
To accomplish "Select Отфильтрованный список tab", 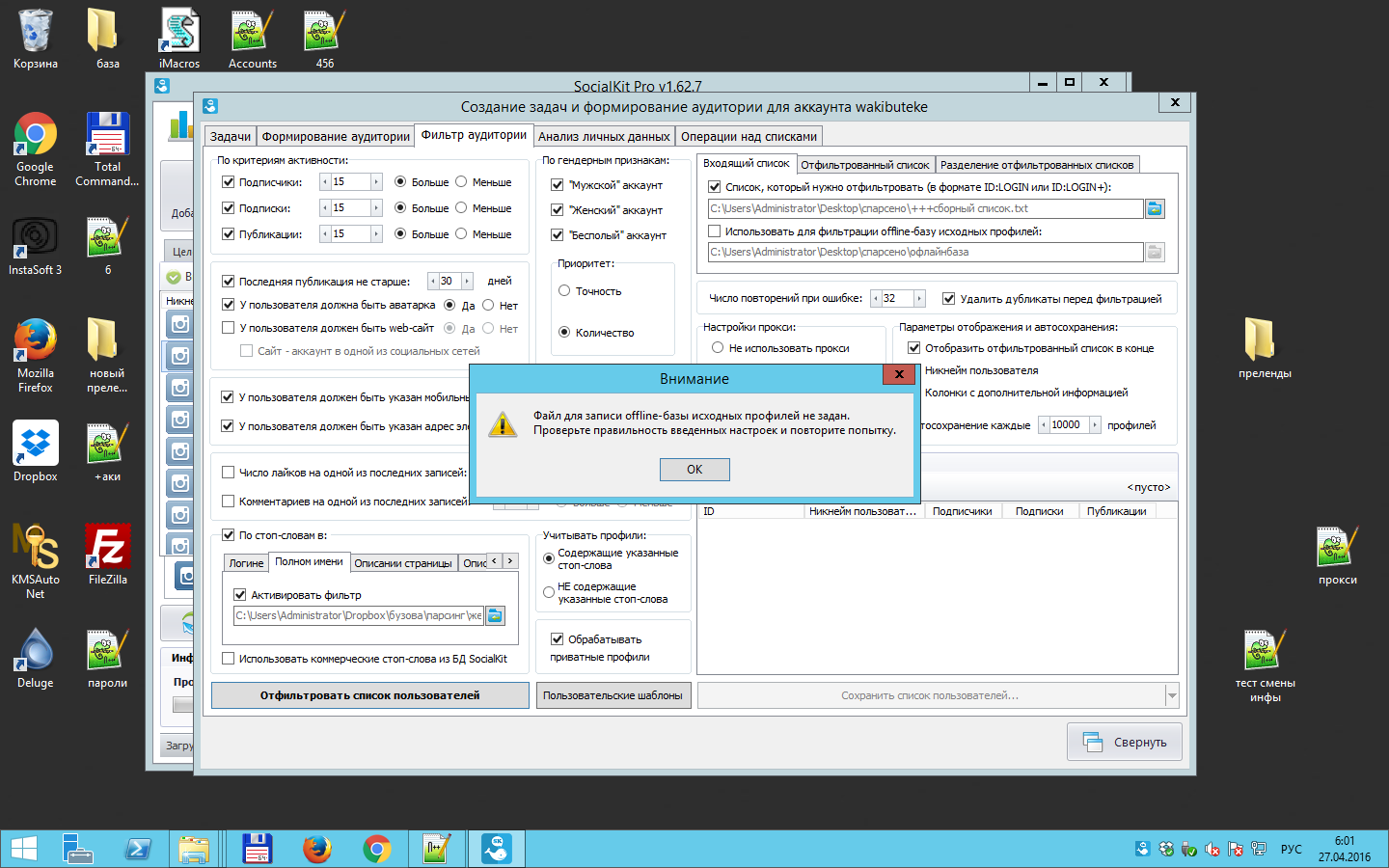I will click(865, 165).
